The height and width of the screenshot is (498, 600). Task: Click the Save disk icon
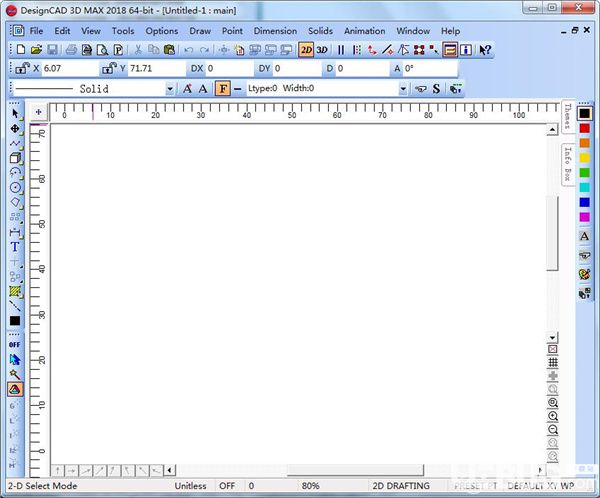52,50
